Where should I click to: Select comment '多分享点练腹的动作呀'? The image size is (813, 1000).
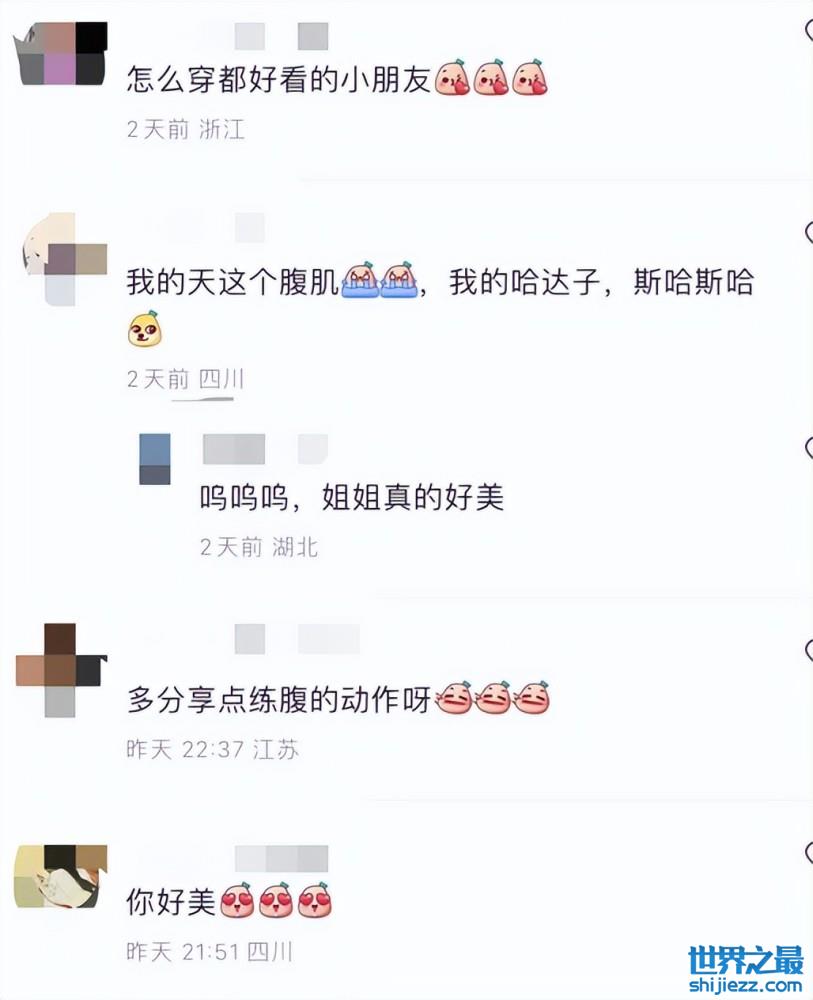coord(280,700)
